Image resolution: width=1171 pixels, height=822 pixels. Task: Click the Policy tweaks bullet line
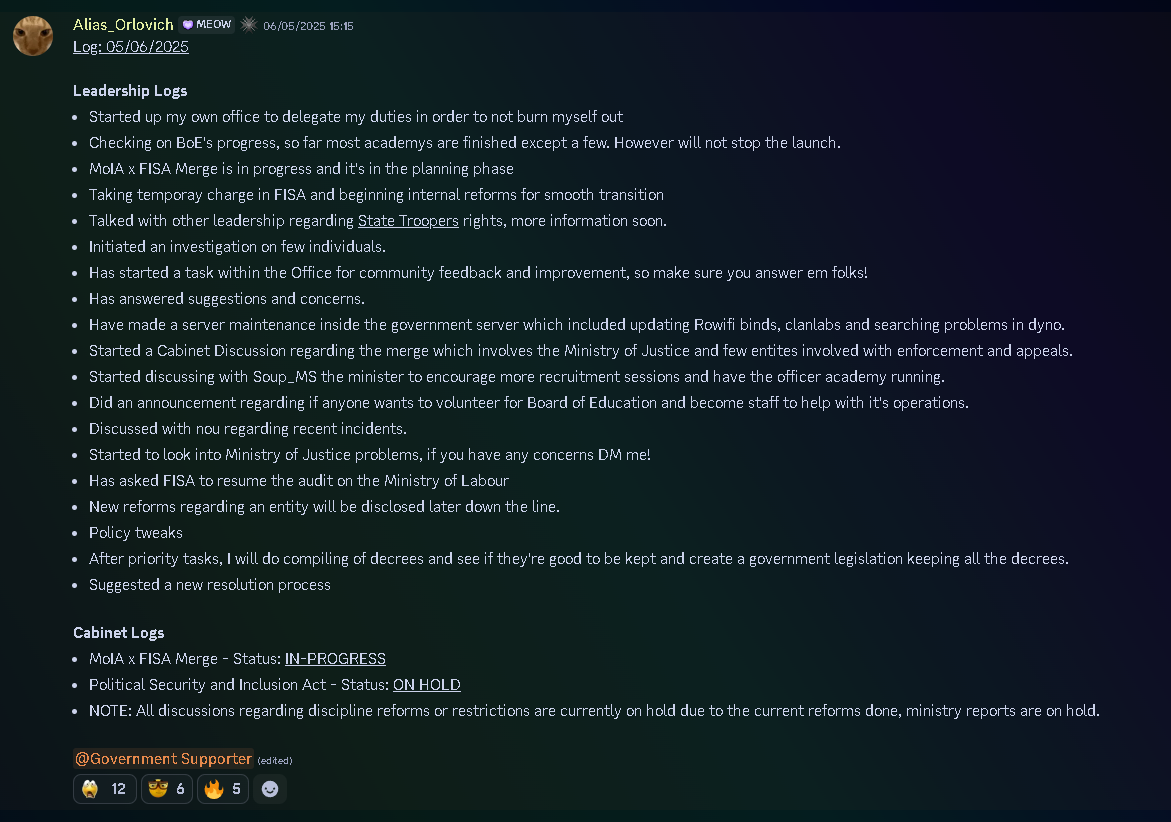pos(136,533)
